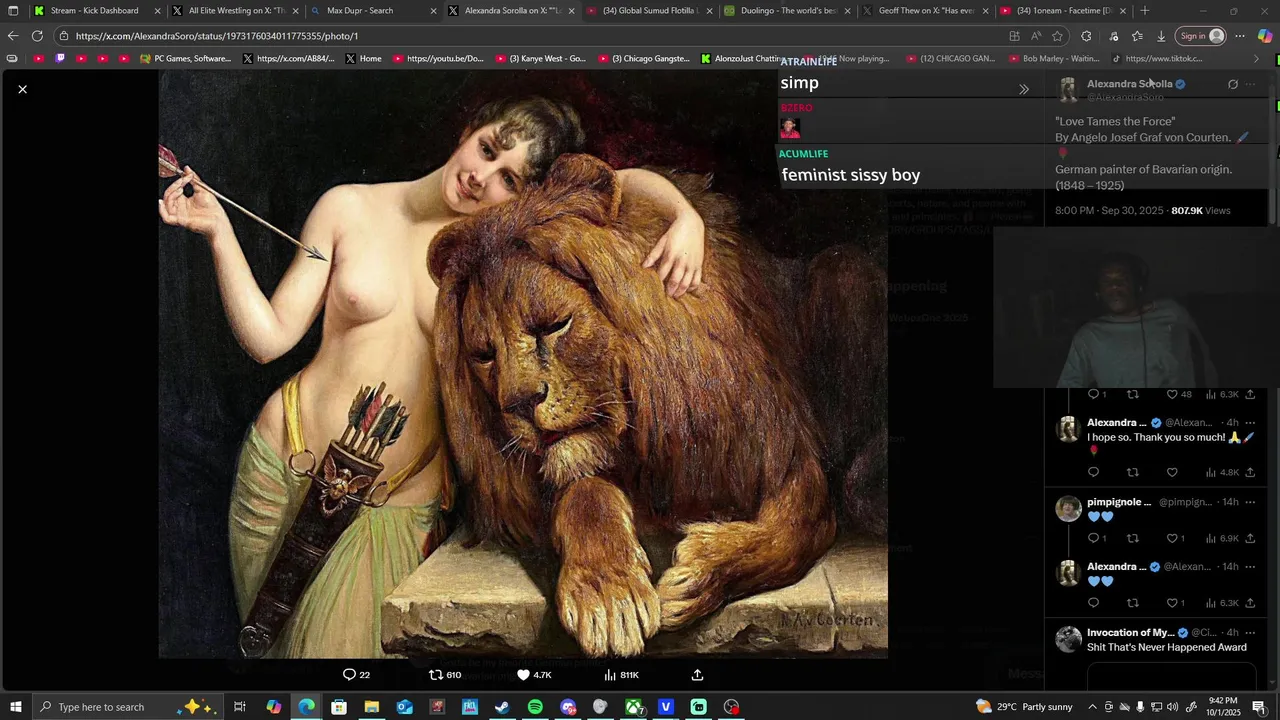
Task: Open more menu on Invocation of My... reply
Action: (1250, 633)
